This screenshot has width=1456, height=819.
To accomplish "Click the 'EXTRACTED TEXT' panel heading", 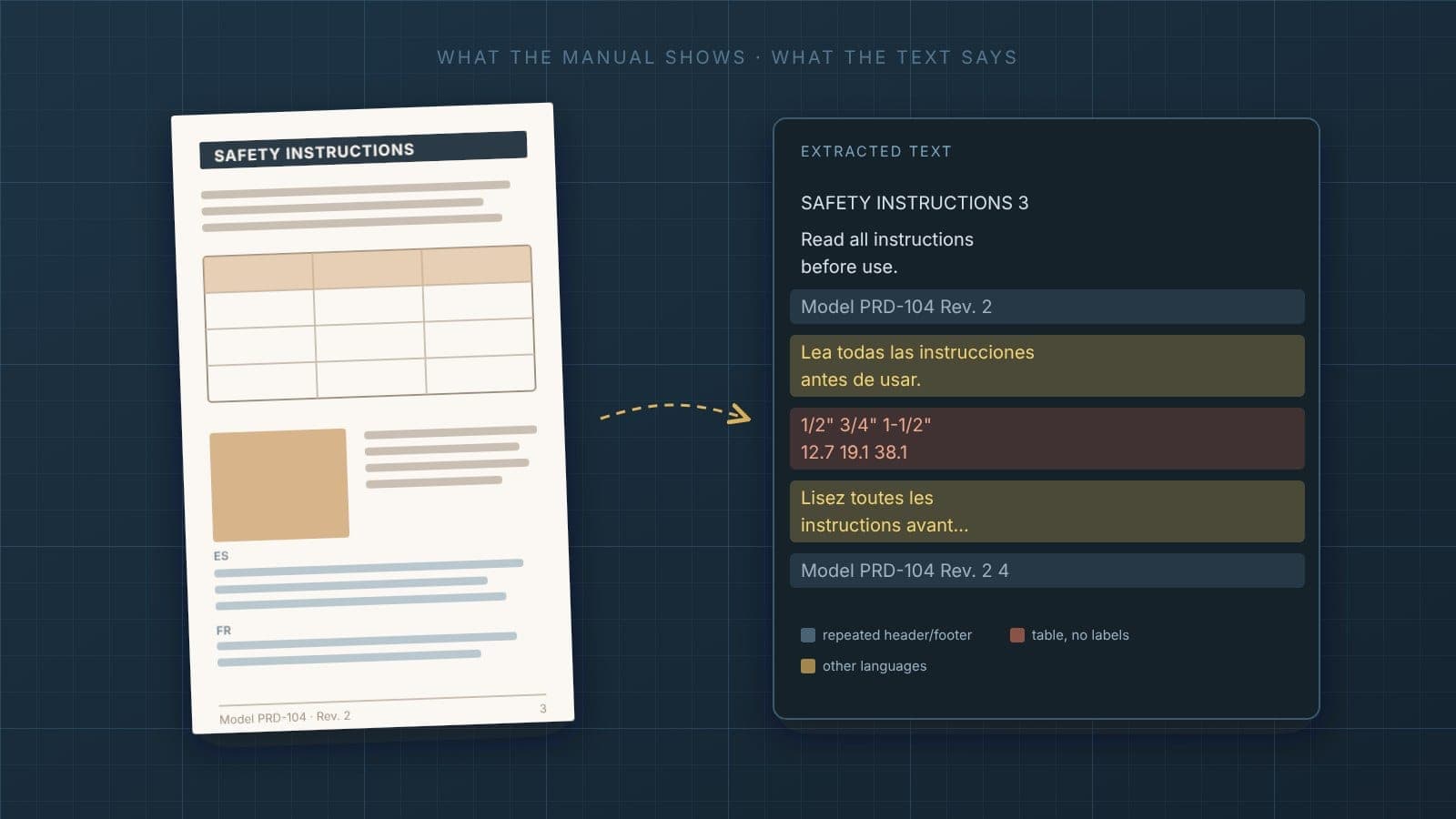I will coord(875,151).
